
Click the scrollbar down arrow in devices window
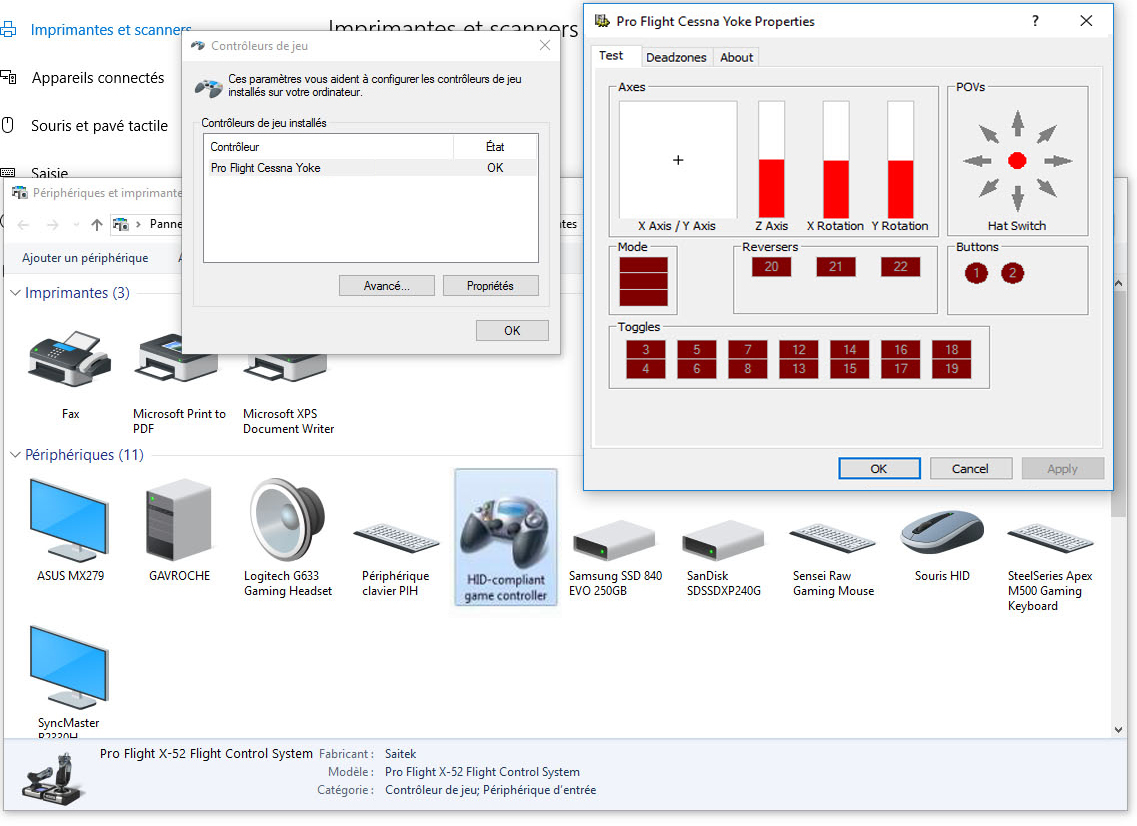(1117, 730)
